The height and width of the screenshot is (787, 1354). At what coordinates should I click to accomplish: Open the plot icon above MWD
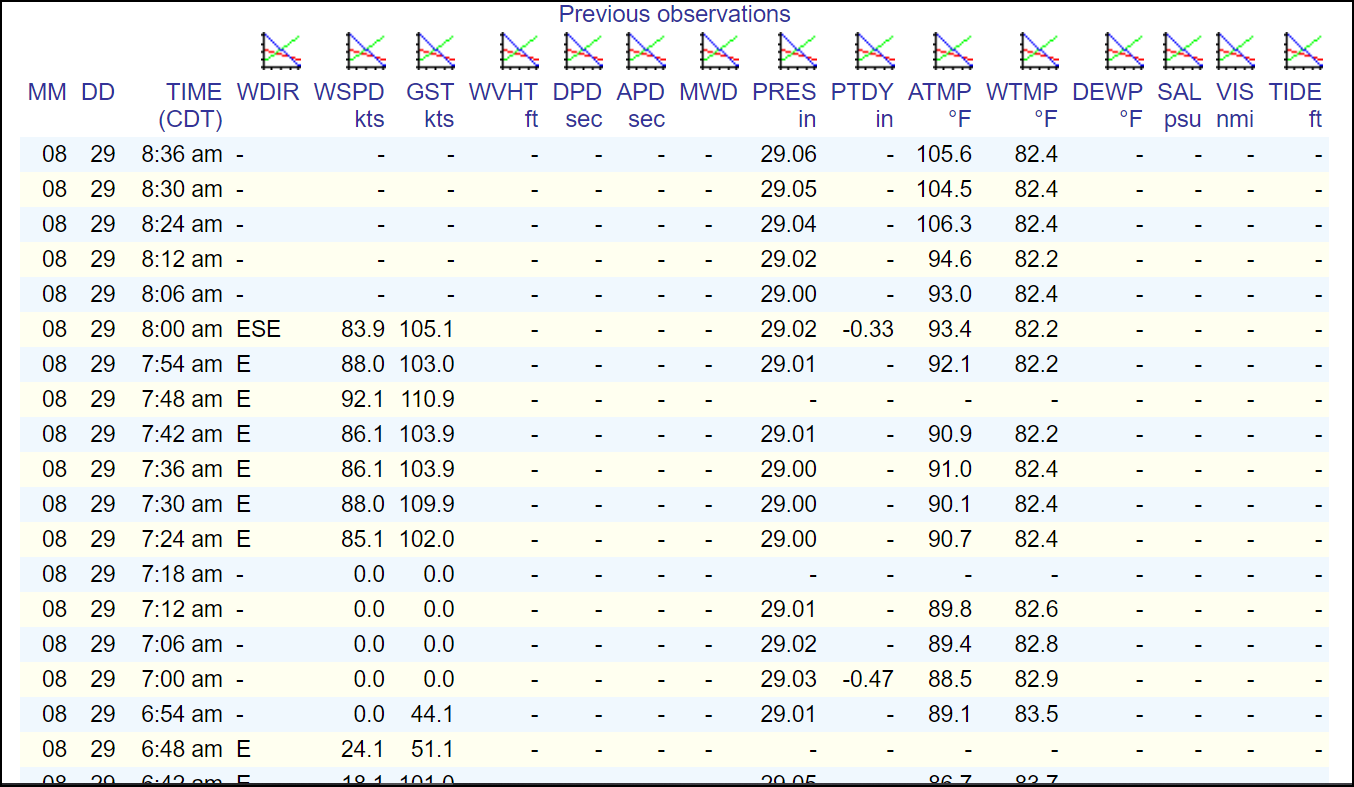(719, 50)
